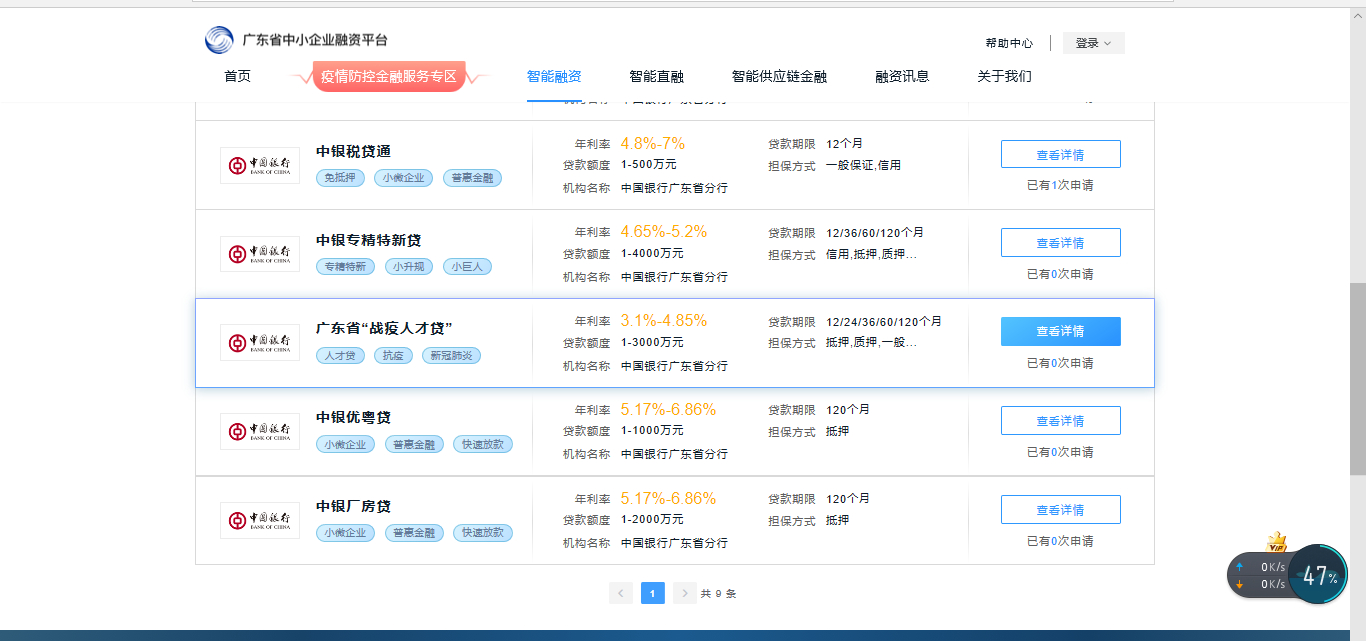Click the 中银厂房贷 product title
Viewport: 1366px width, 641px height.
coord(354,506)
